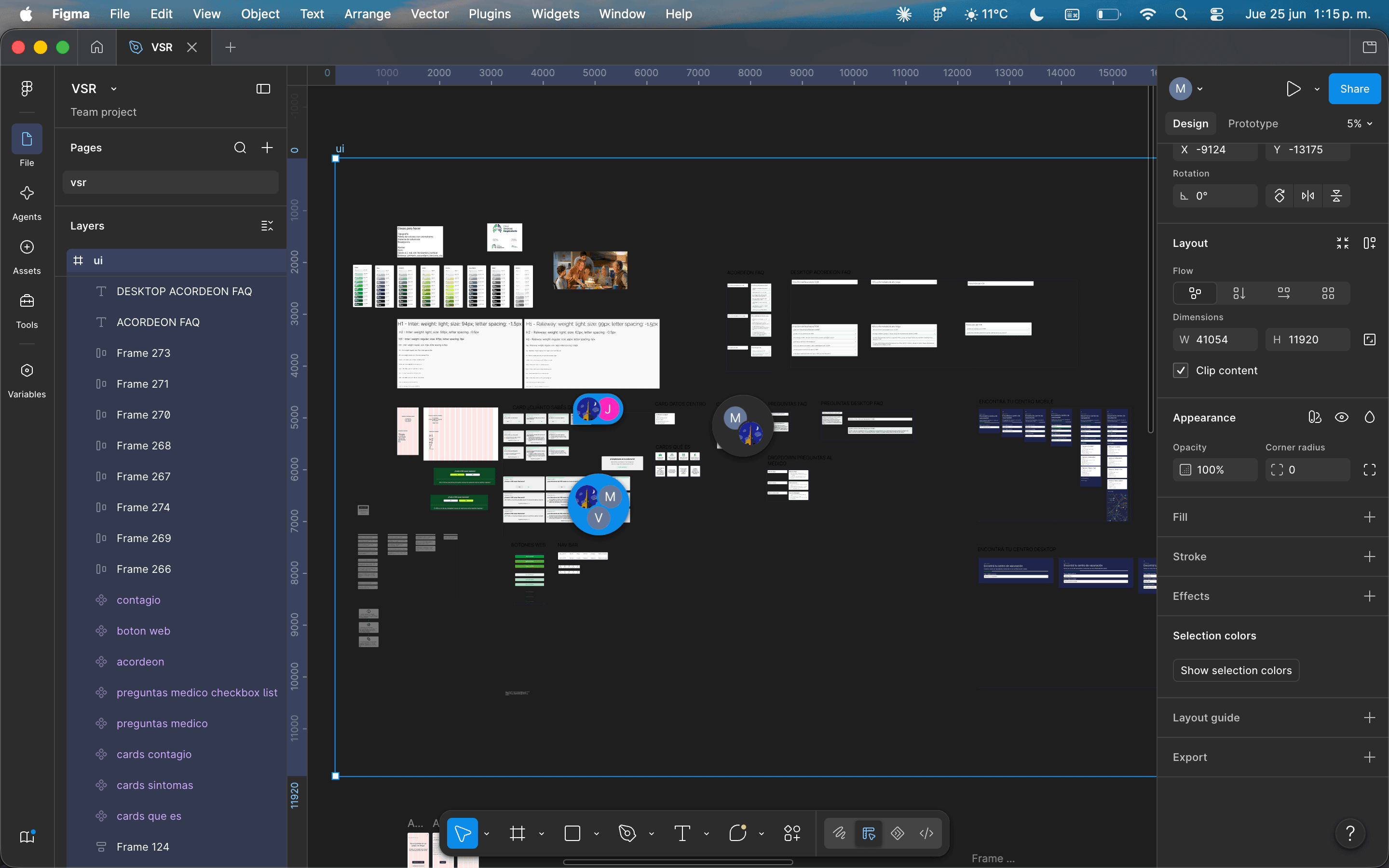The height and width of the screenshot is (868, 1389).
Task: Collapse all layers with the Layers header icon
Action: pyautogui.click(x=267, y=226)
